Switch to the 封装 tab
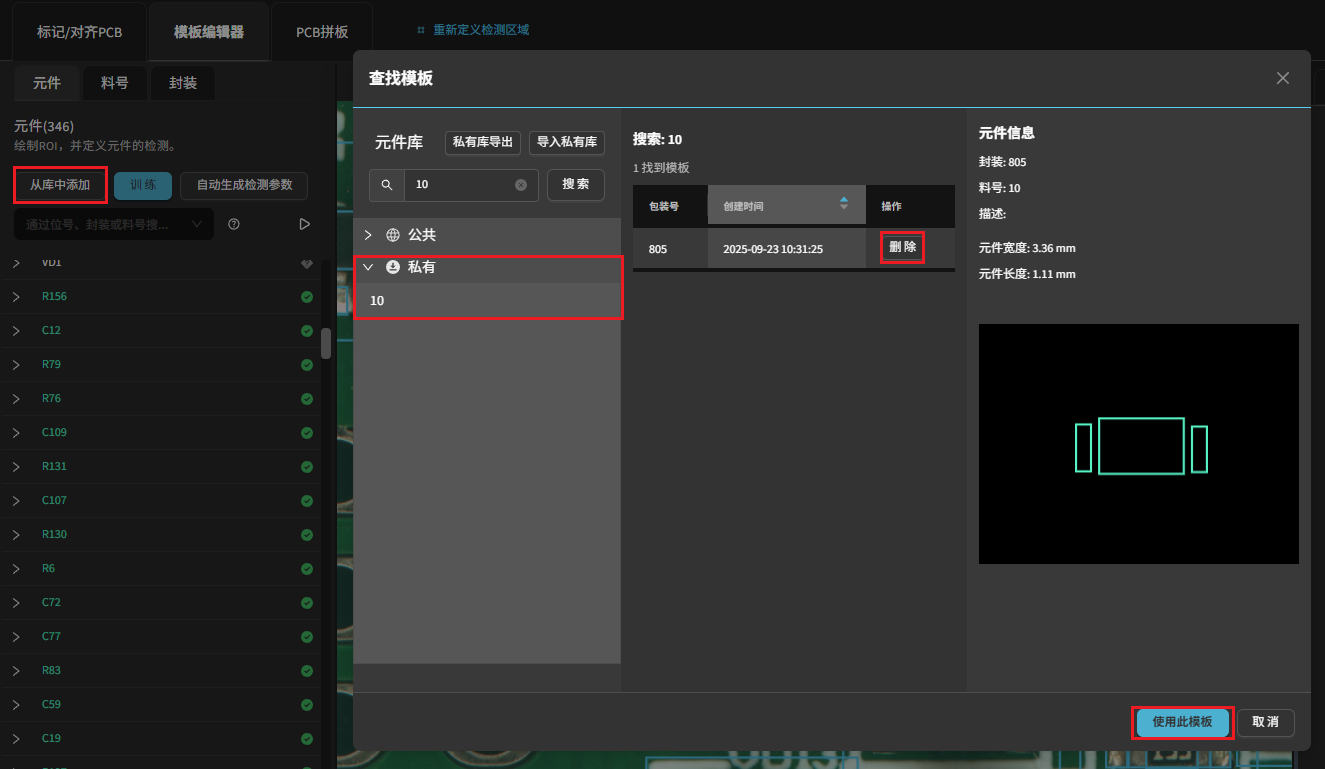 (x=183, y=83)
